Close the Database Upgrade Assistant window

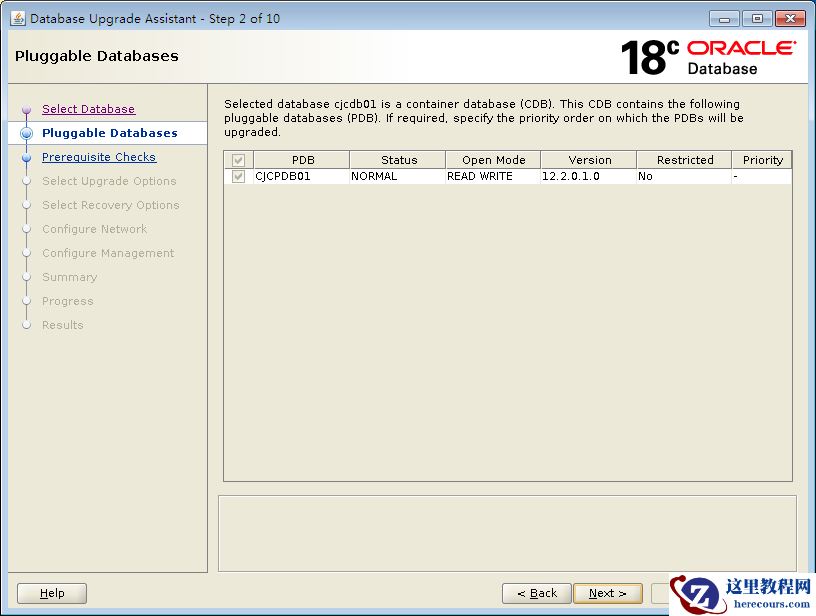[x=790, y=19]
